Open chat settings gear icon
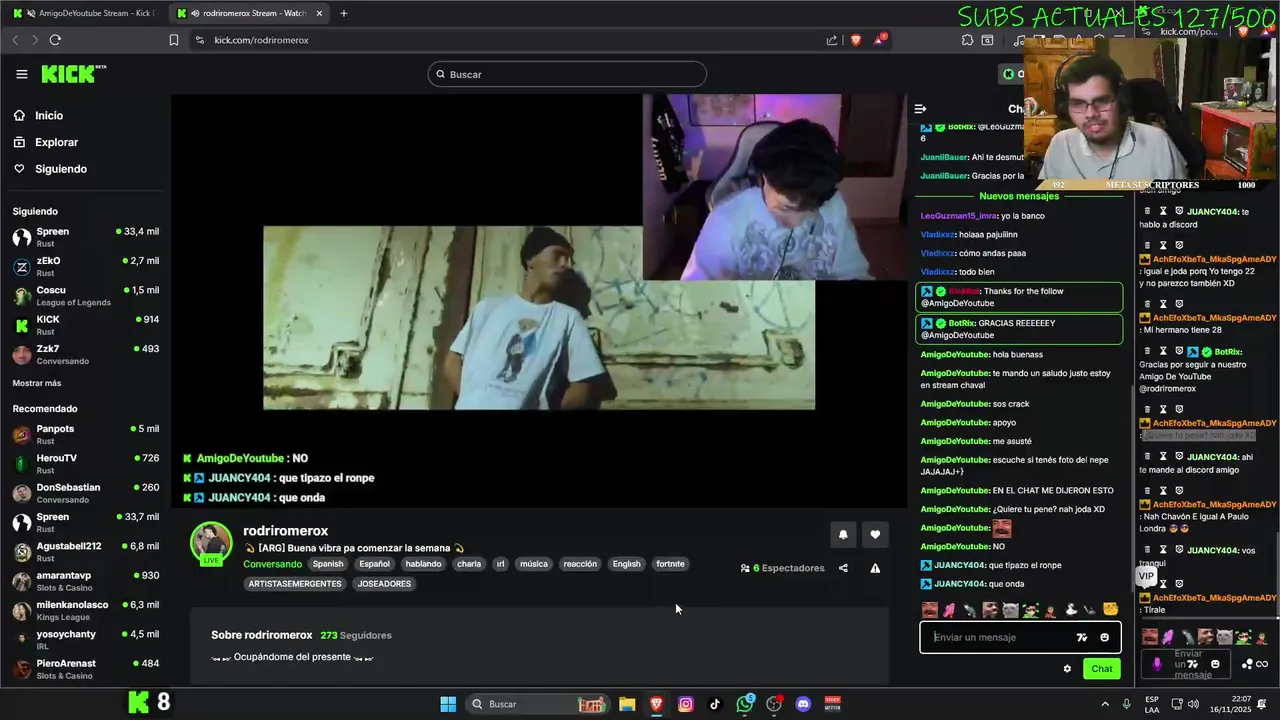Image resolution: width=1280 pixels, height=720 pixels. [1067, 669]
